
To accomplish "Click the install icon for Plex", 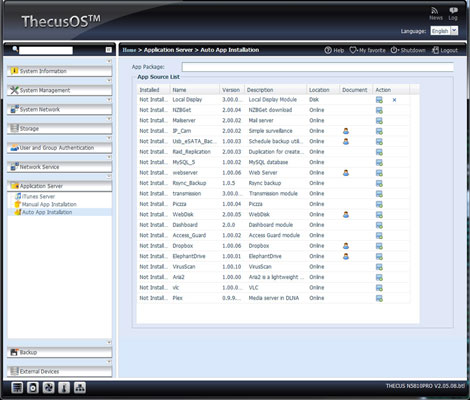I will (379, 298).
